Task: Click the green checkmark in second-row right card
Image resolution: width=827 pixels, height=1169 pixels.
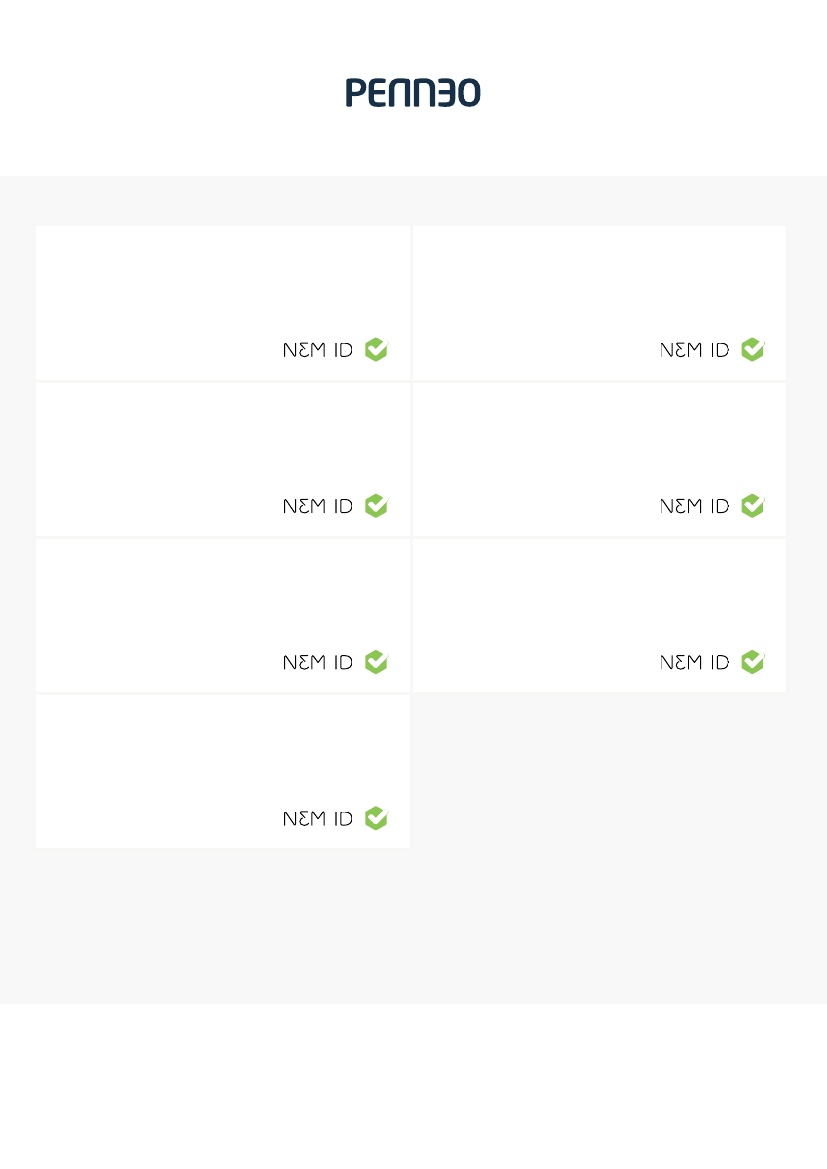Action: tap(753, 505)
